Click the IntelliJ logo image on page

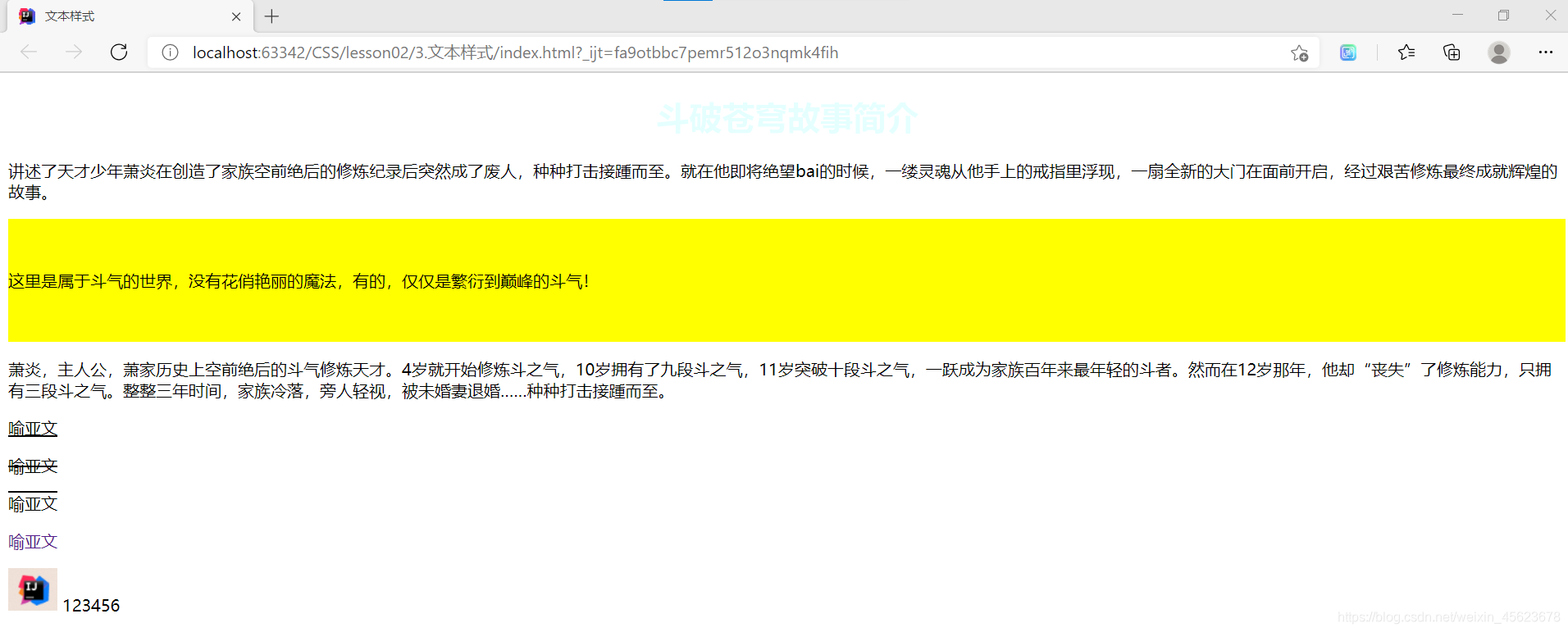(x=33, y=589)
